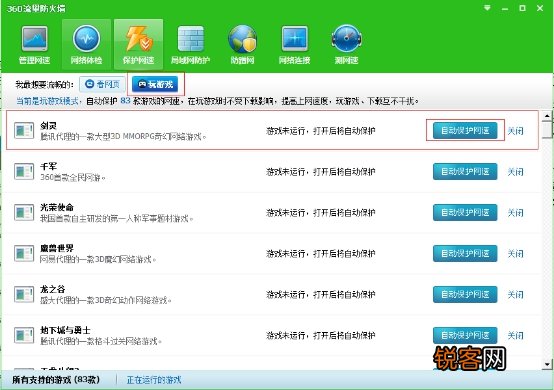Click 剑灵 status 游戏未运行，打开后将自动保护
This screenshot has height=390, width=554.
click(320, 131)
